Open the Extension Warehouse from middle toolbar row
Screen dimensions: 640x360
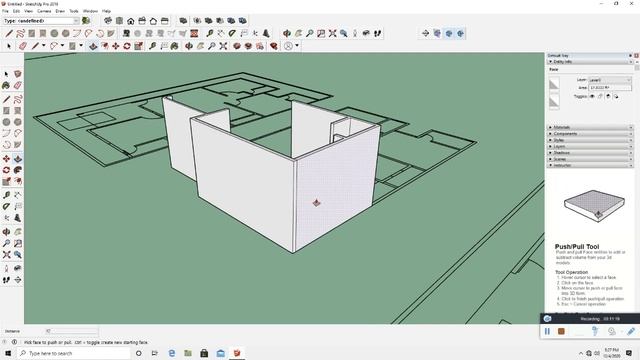(x=273, y=46)
